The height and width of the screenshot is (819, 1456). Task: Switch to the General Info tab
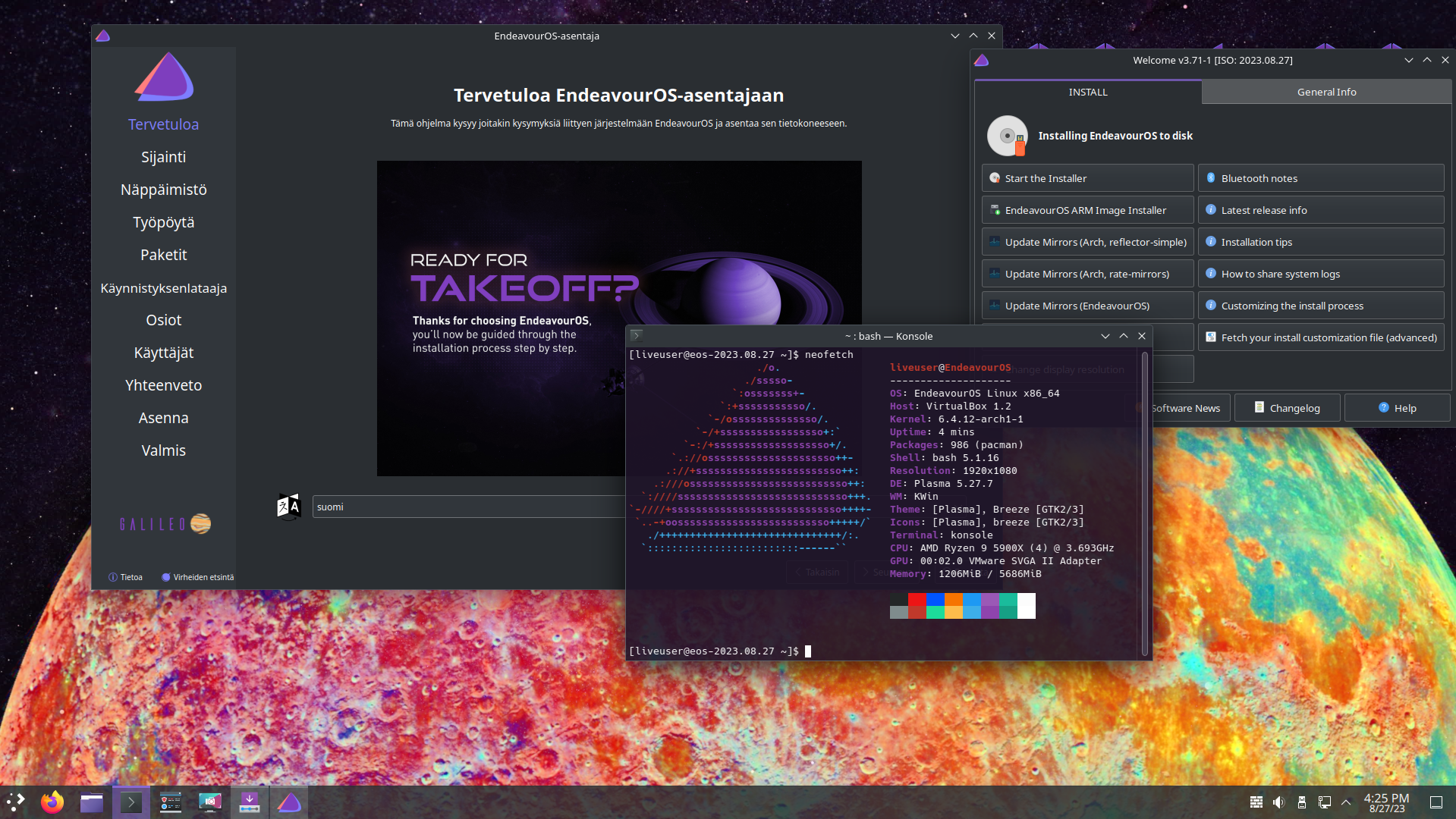[x=1326, y=92]
